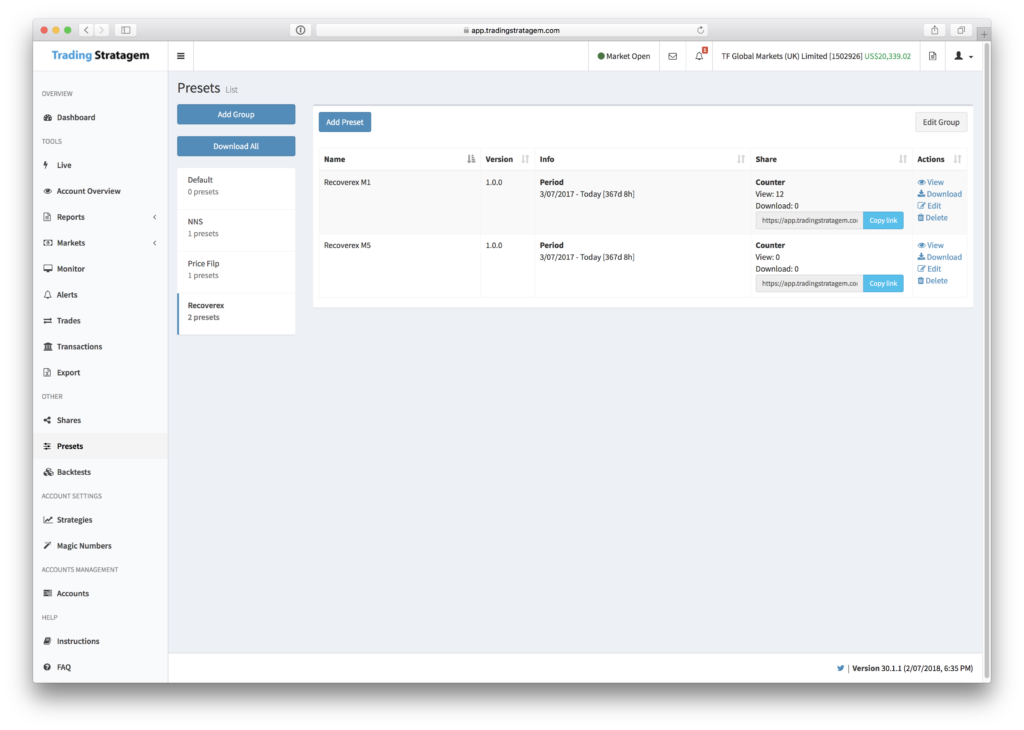Click the Edit Group button

click(940, 122)
